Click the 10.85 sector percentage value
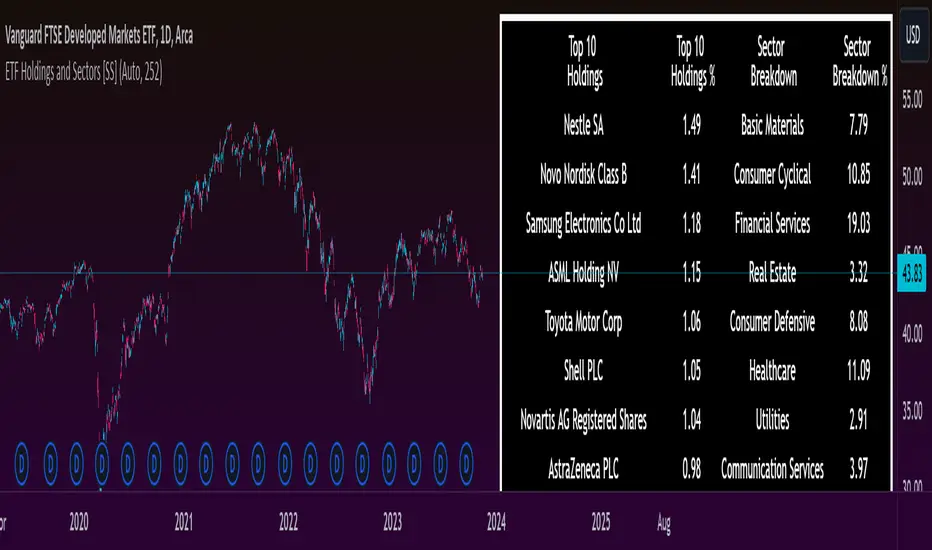 click(x=858, y=175)
